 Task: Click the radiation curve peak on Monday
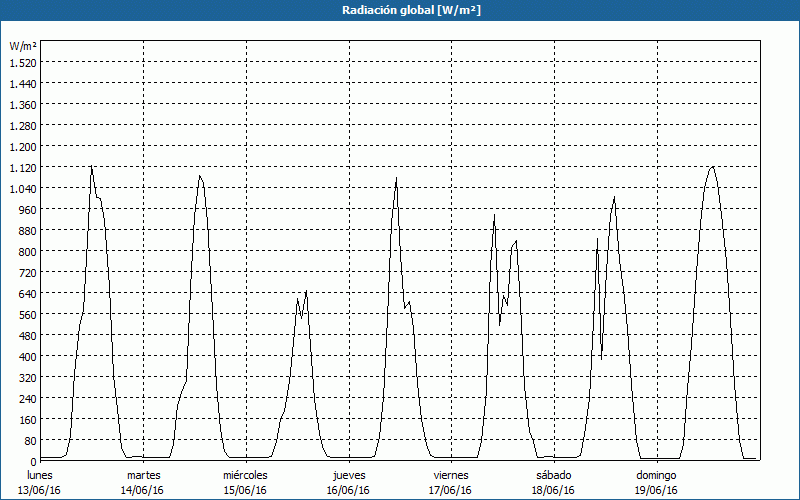[91, 167]
